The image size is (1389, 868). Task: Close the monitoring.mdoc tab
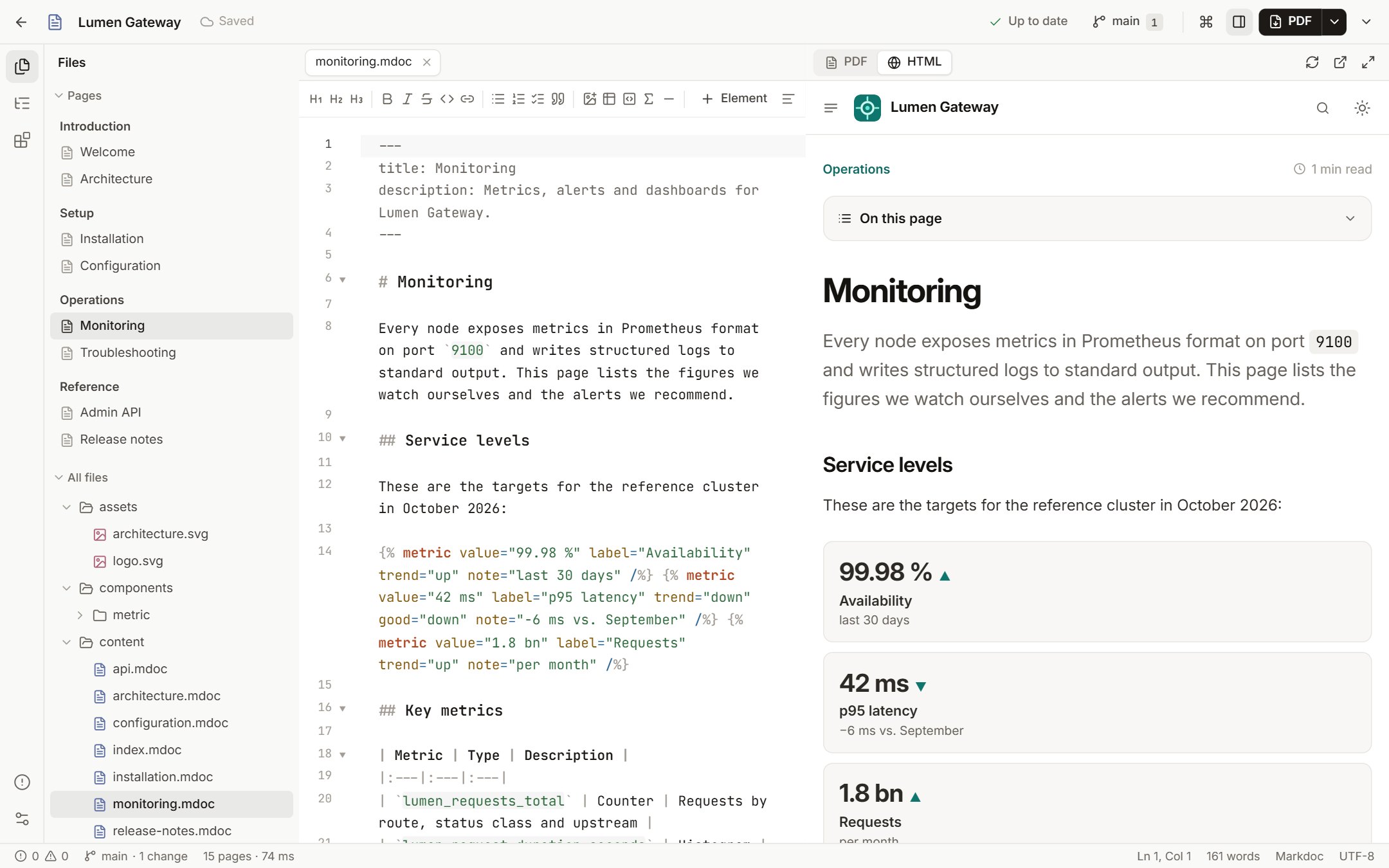pos(426,62)
